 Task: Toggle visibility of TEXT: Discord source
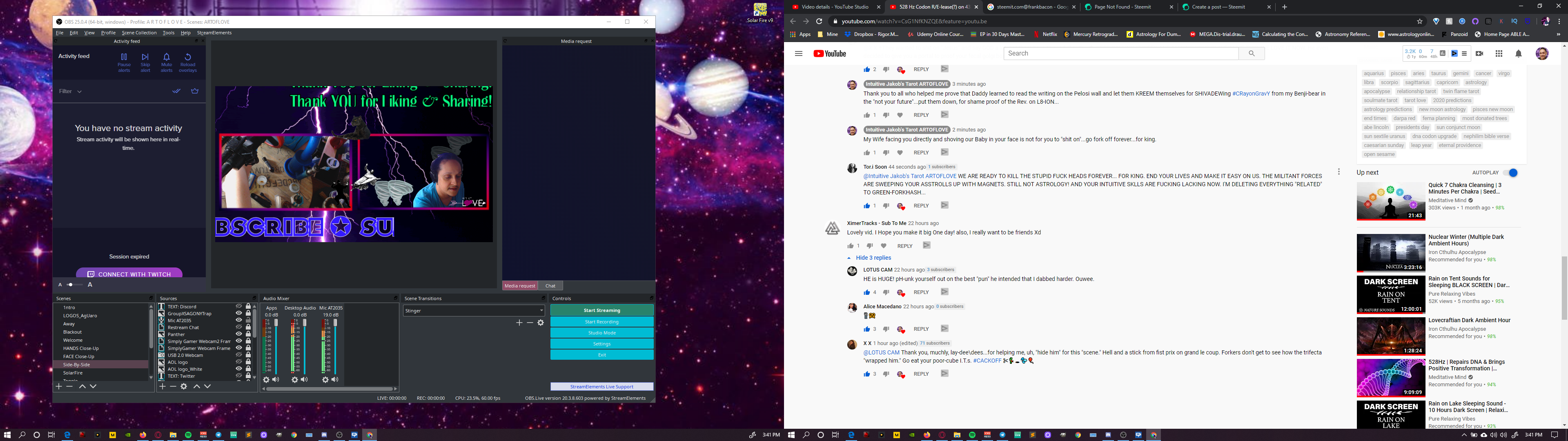(x=239, y=306)
